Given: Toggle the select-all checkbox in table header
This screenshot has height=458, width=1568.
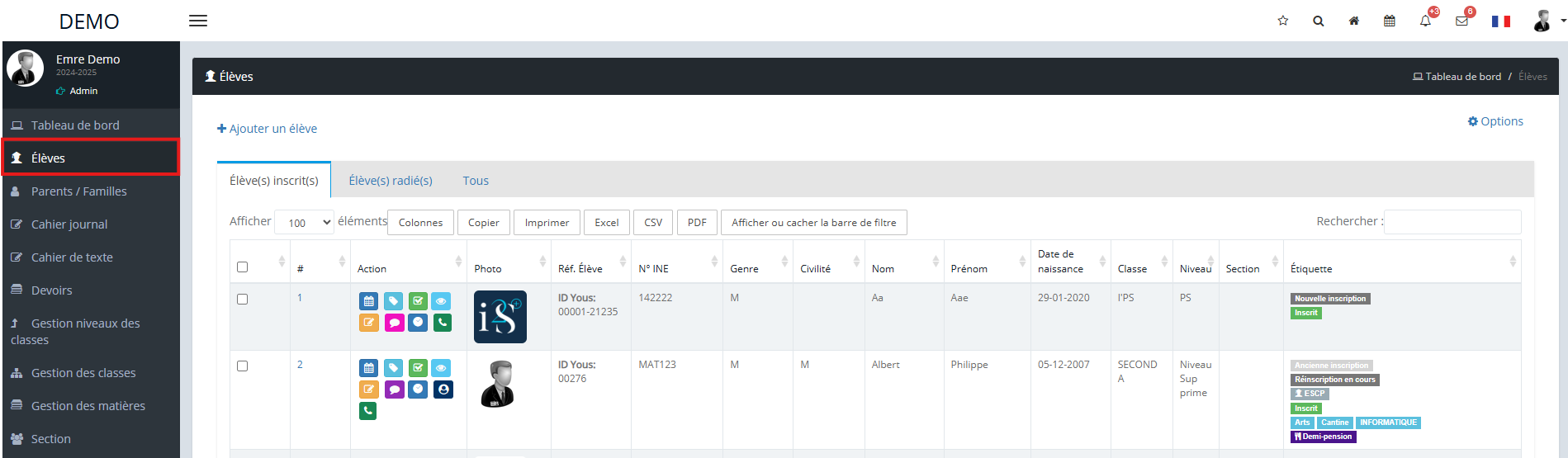Looking at the screenshot, I should pos(242,267).
